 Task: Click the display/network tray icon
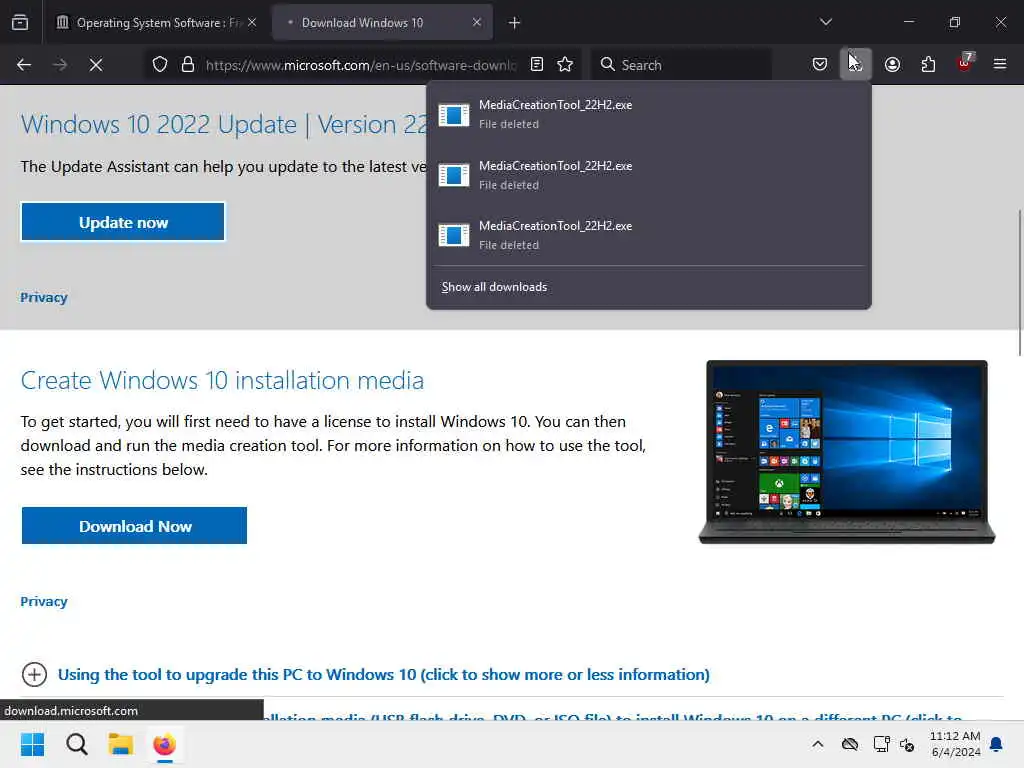pos(881,744)
